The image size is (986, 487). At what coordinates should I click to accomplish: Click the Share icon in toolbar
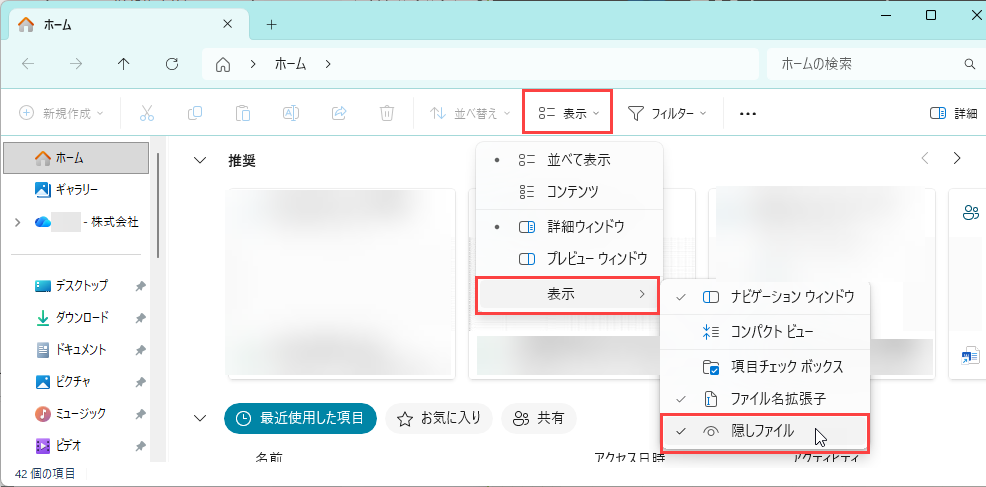coord(339,113)
